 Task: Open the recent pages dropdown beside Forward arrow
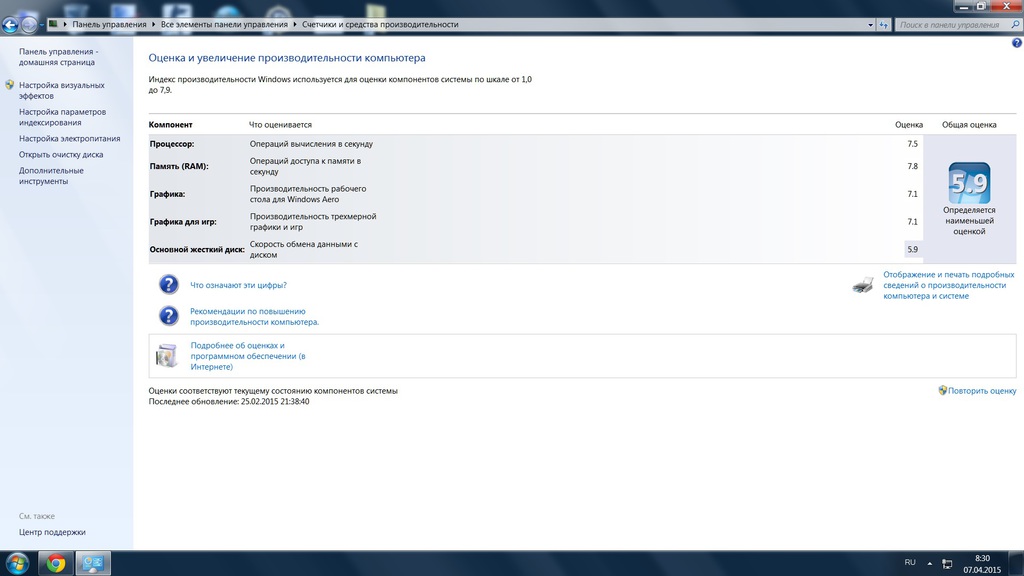point(42,25)
